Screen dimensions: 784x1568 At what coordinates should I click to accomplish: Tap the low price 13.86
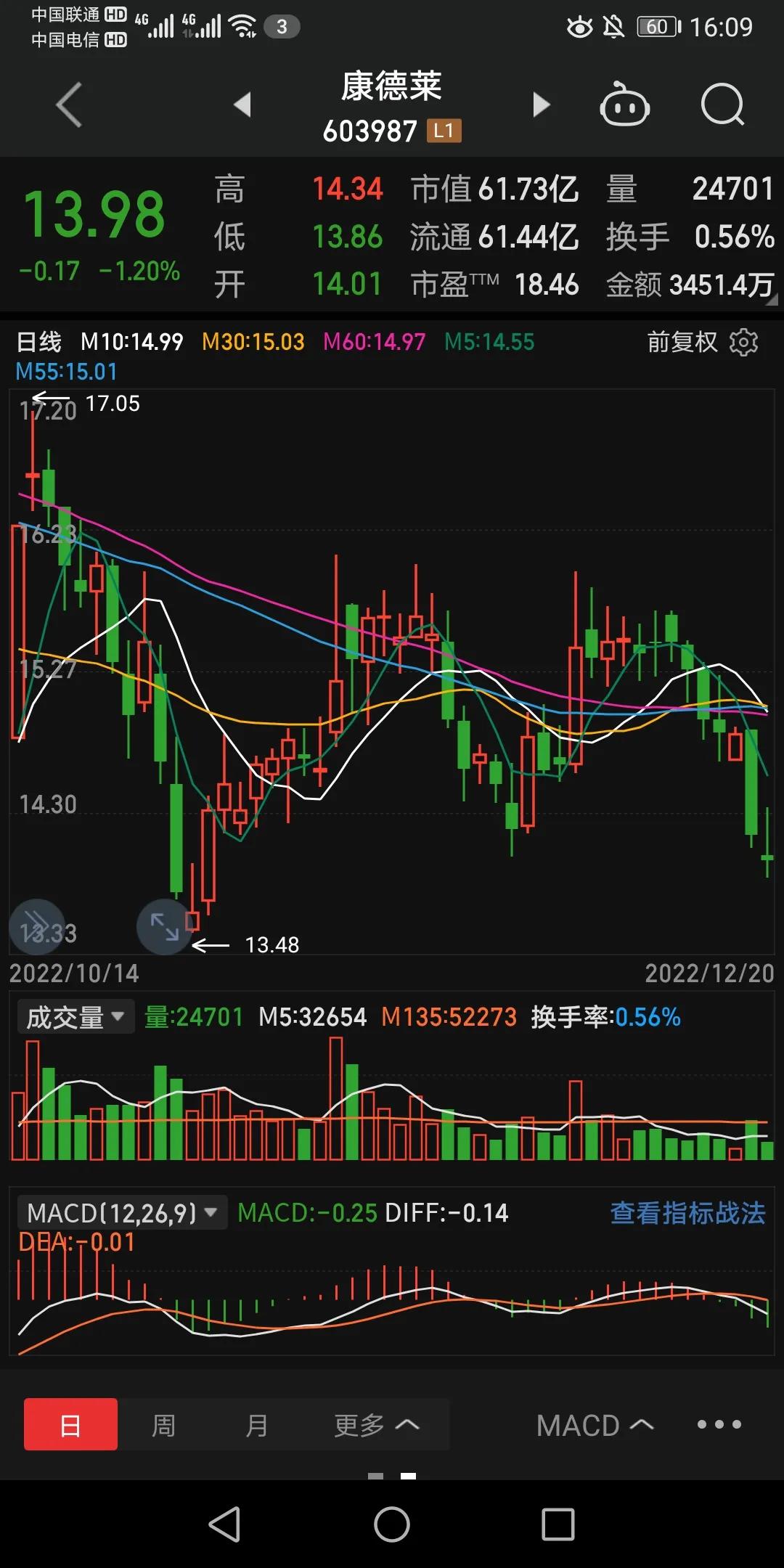(347, 237)
